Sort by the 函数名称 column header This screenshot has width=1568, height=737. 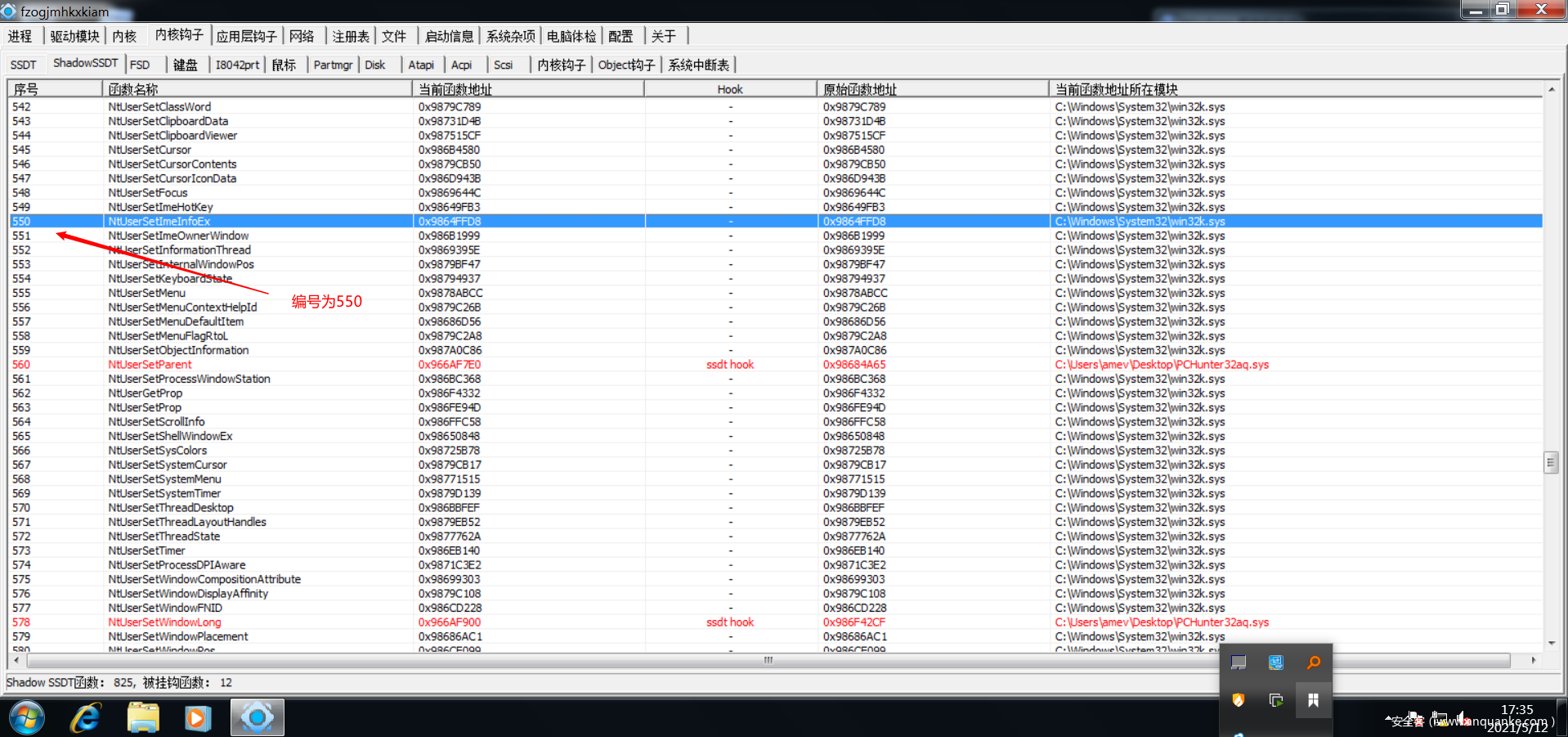[x=258, y=89]
